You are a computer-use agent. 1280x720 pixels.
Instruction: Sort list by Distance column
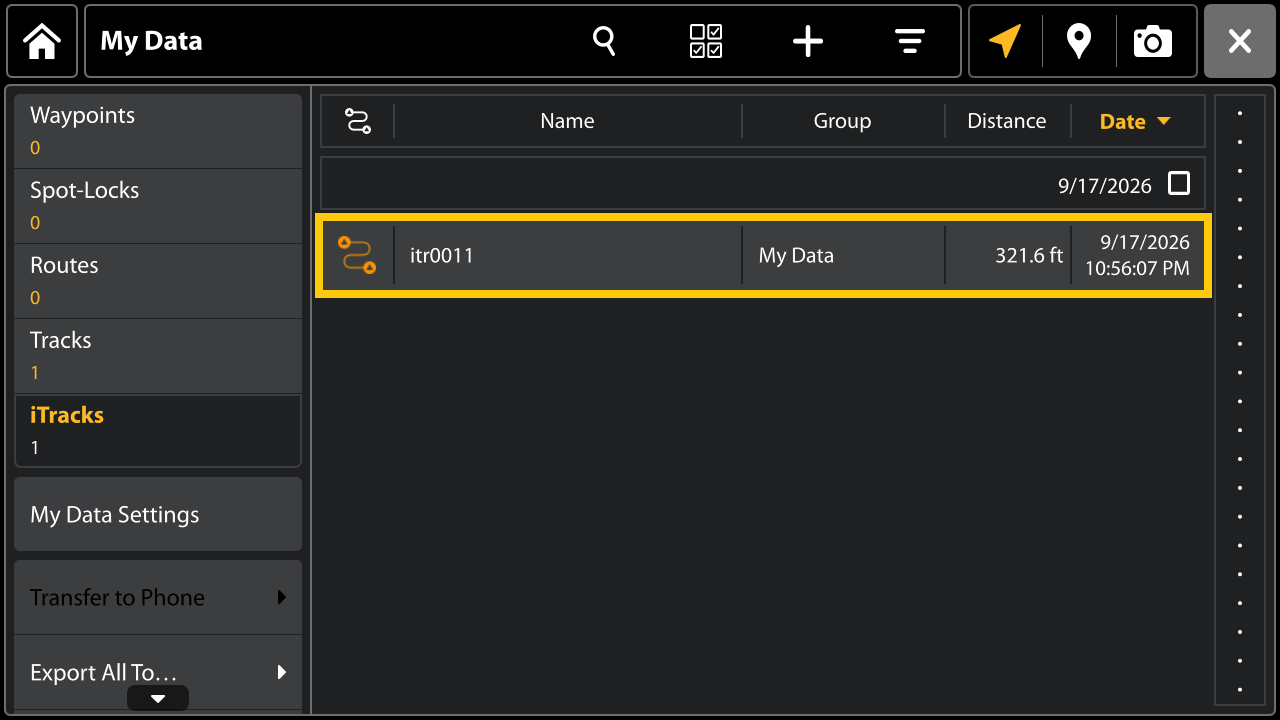[1007, 121]
